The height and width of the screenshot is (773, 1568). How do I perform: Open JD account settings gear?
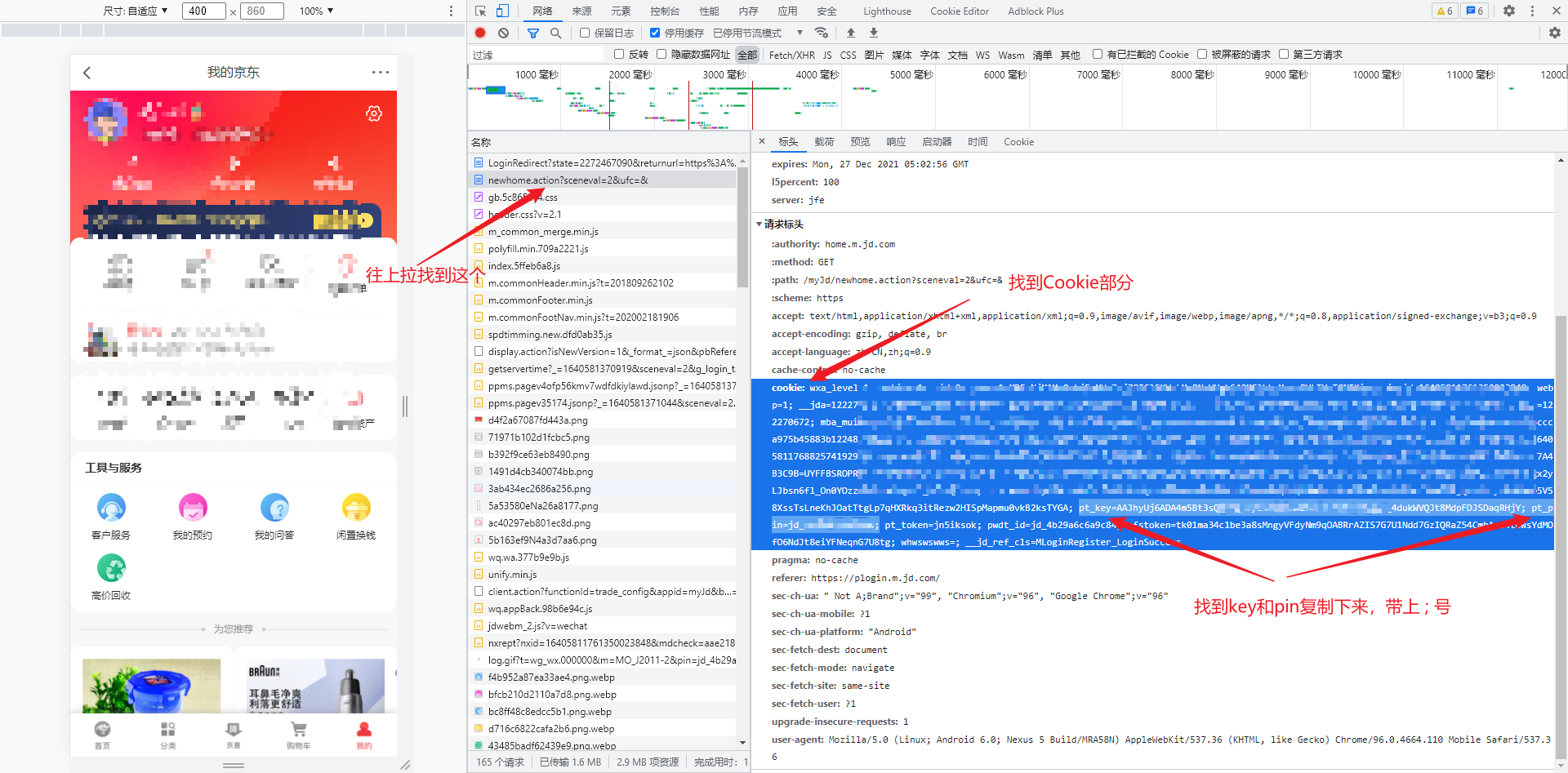tap(374, 113)
